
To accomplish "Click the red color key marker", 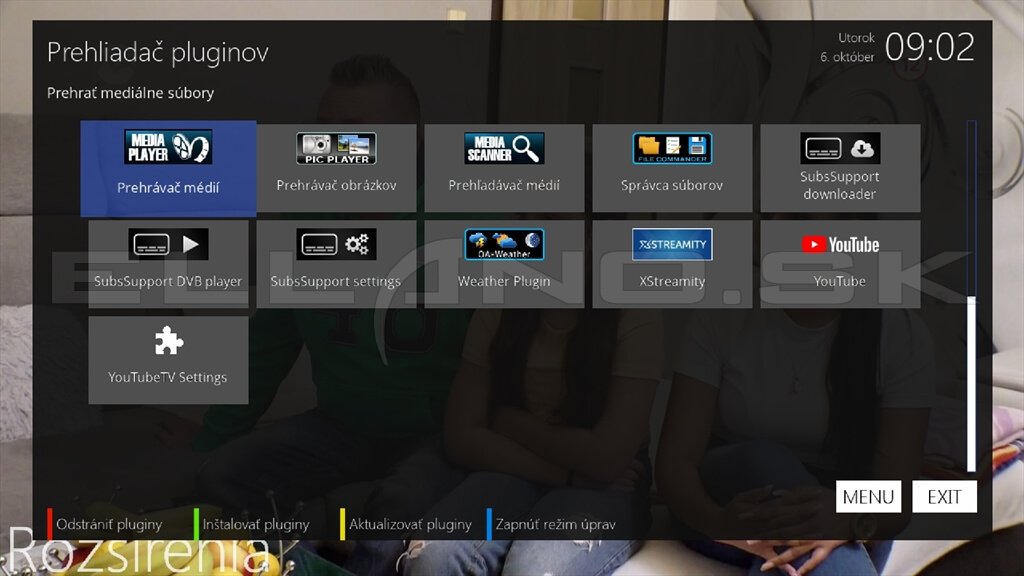I will 50,524.
